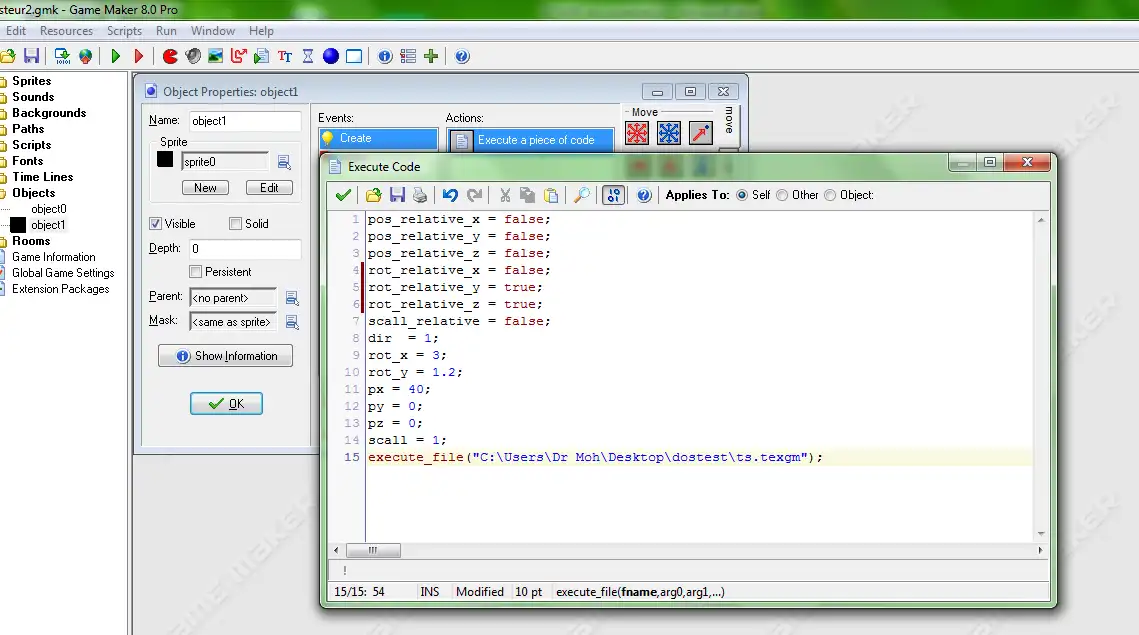
Task: Click the New sprite button
Action: click(x=205, y=187)
